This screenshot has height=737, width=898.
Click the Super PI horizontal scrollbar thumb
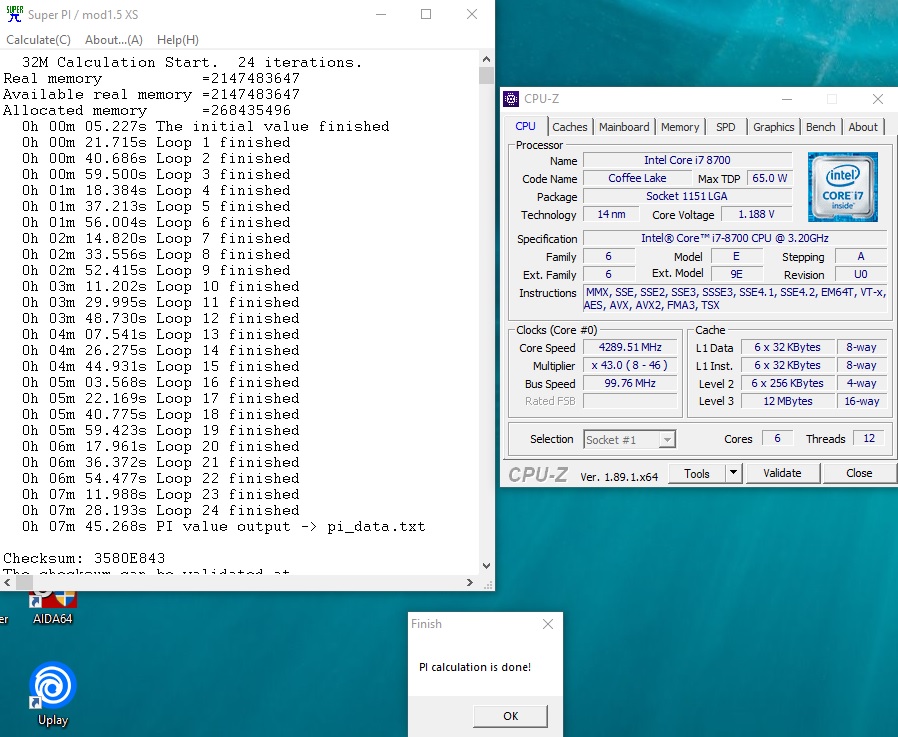coord(24,582)
